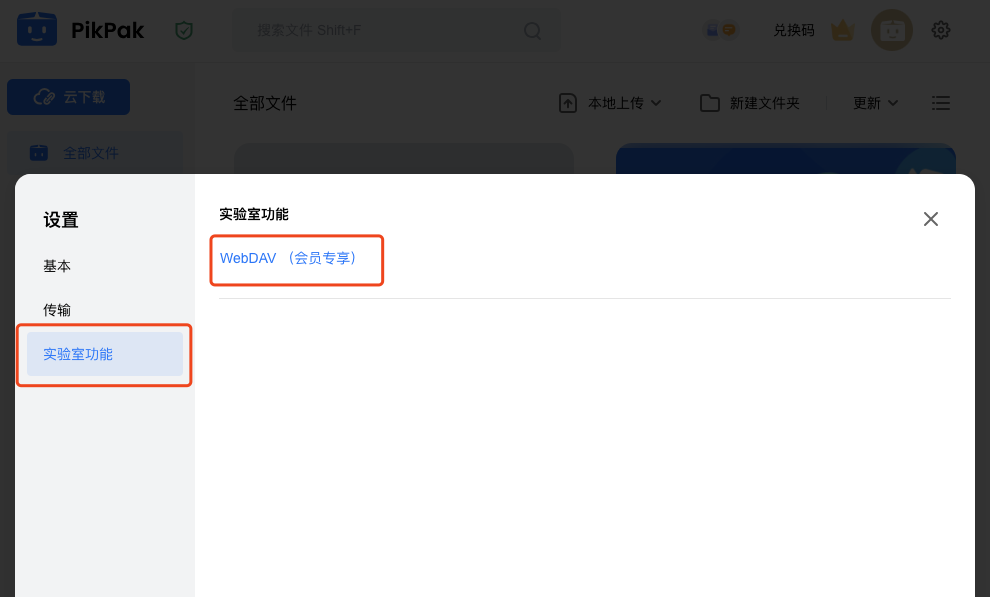Click the emoji notification icon in header
Screen dimensions: 990x597
(x=721, y=30)
